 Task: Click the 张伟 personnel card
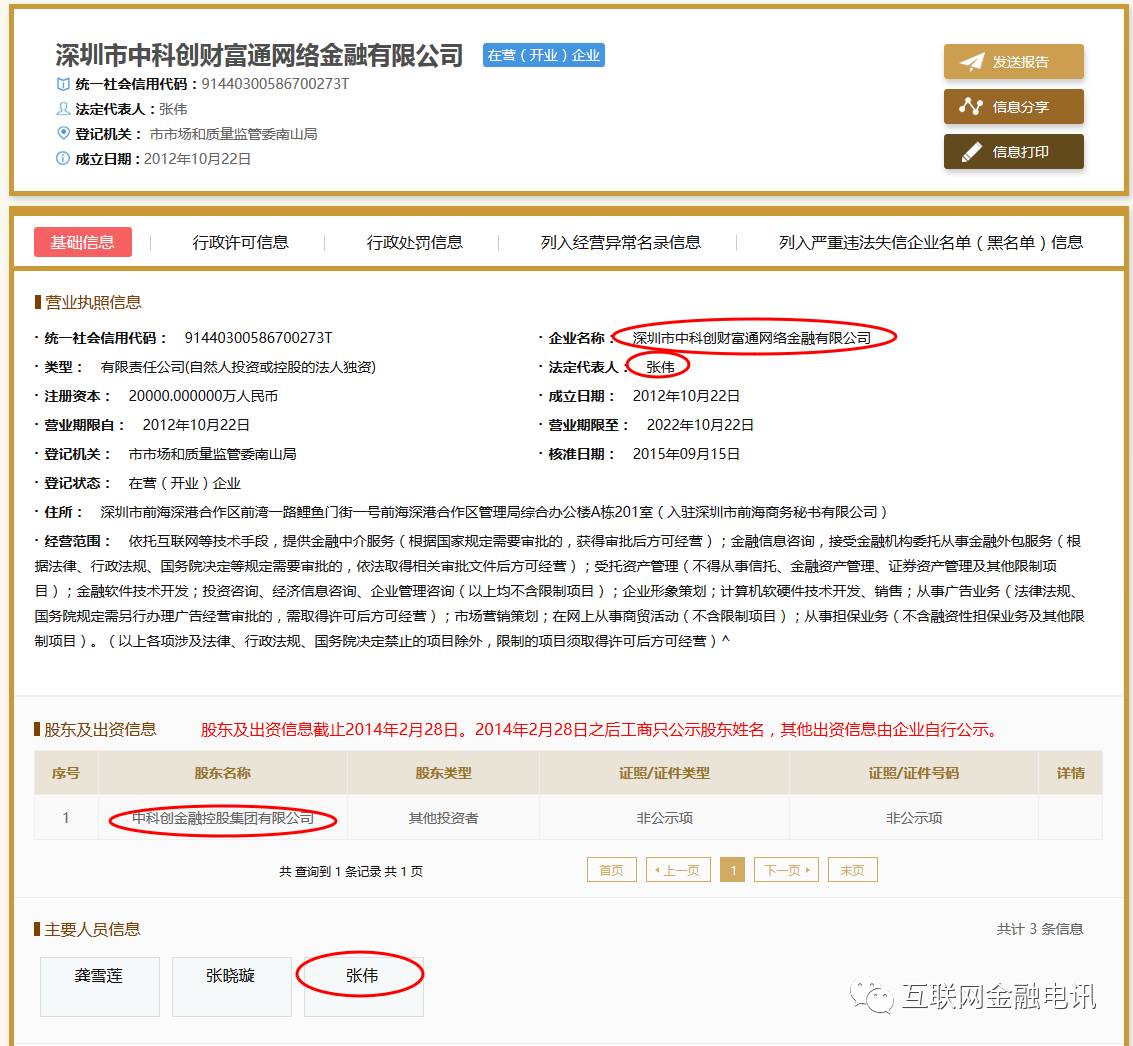point(363,986)
